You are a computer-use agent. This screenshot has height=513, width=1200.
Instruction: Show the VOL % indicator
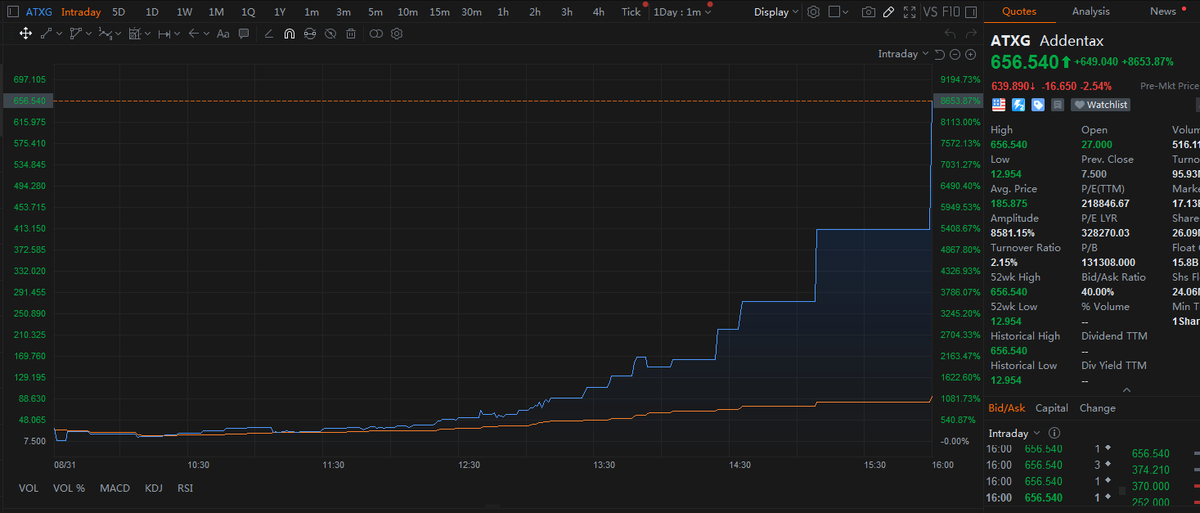69,488
